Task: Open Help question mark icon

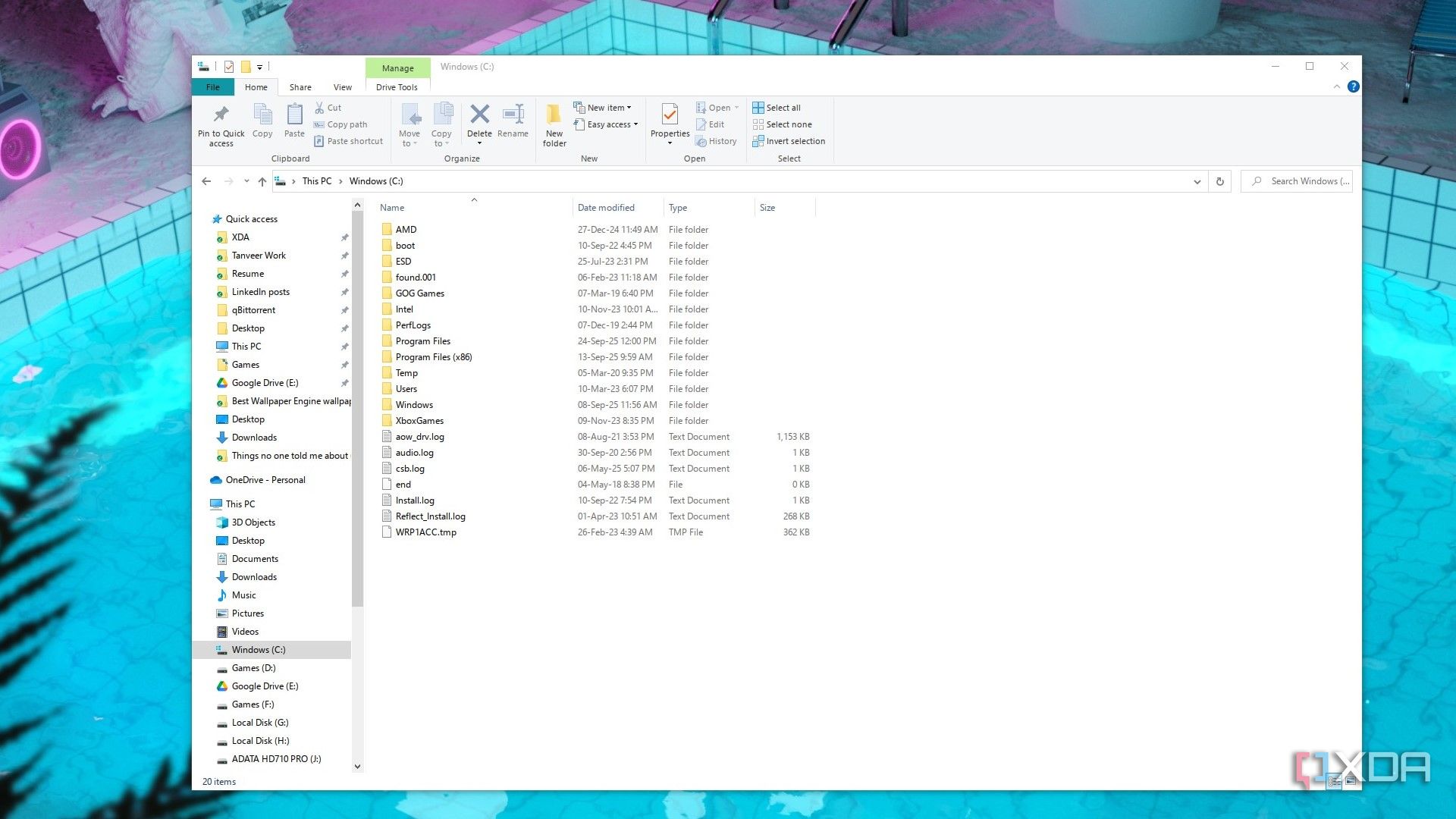Action: coord(1354,86)
